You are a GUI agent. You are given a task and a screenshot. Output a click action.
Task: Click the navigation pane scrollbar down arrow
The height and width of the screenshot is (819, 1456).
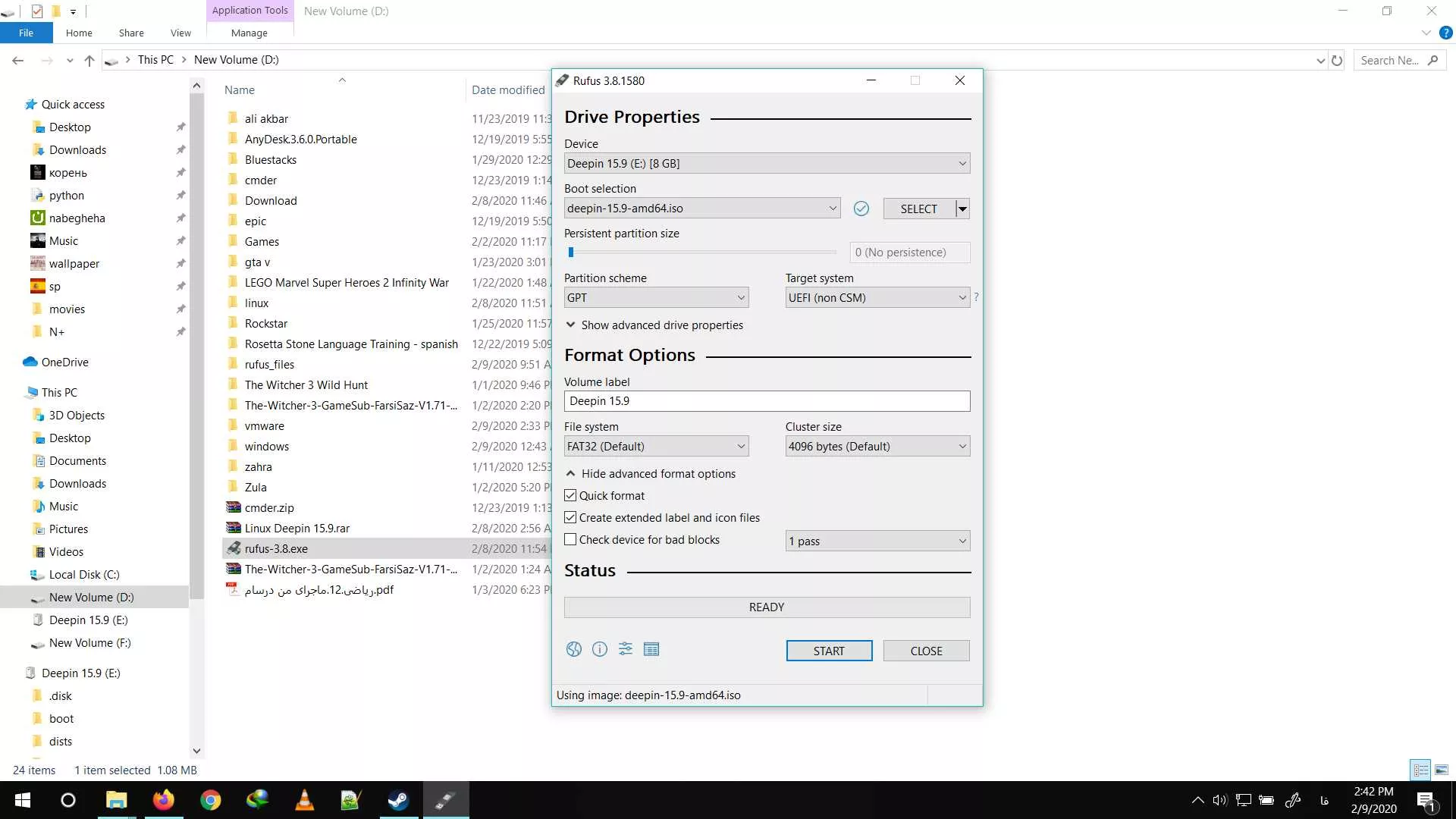click(x=196, y=751)
